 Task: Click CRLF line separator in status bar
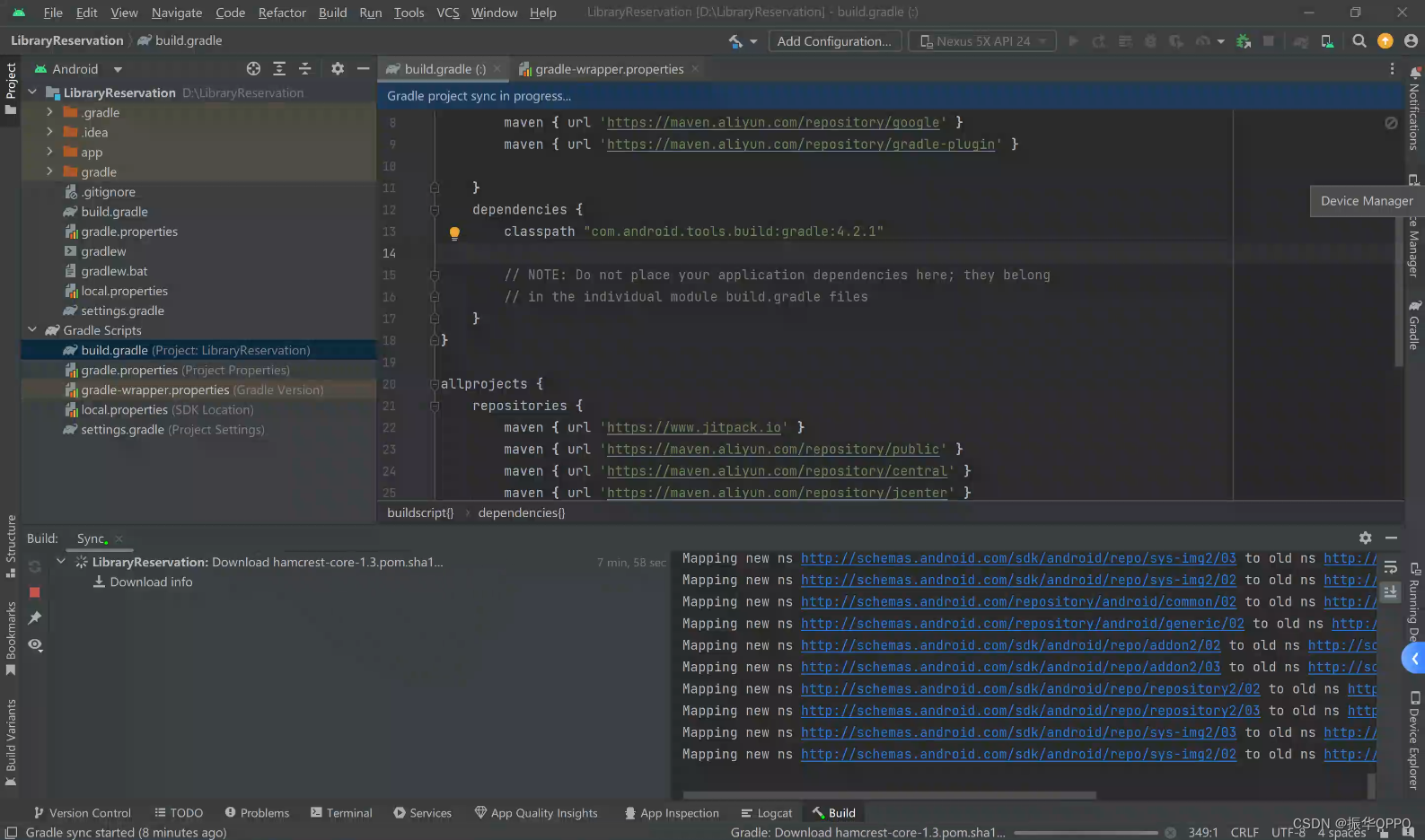coord(1244,833)
